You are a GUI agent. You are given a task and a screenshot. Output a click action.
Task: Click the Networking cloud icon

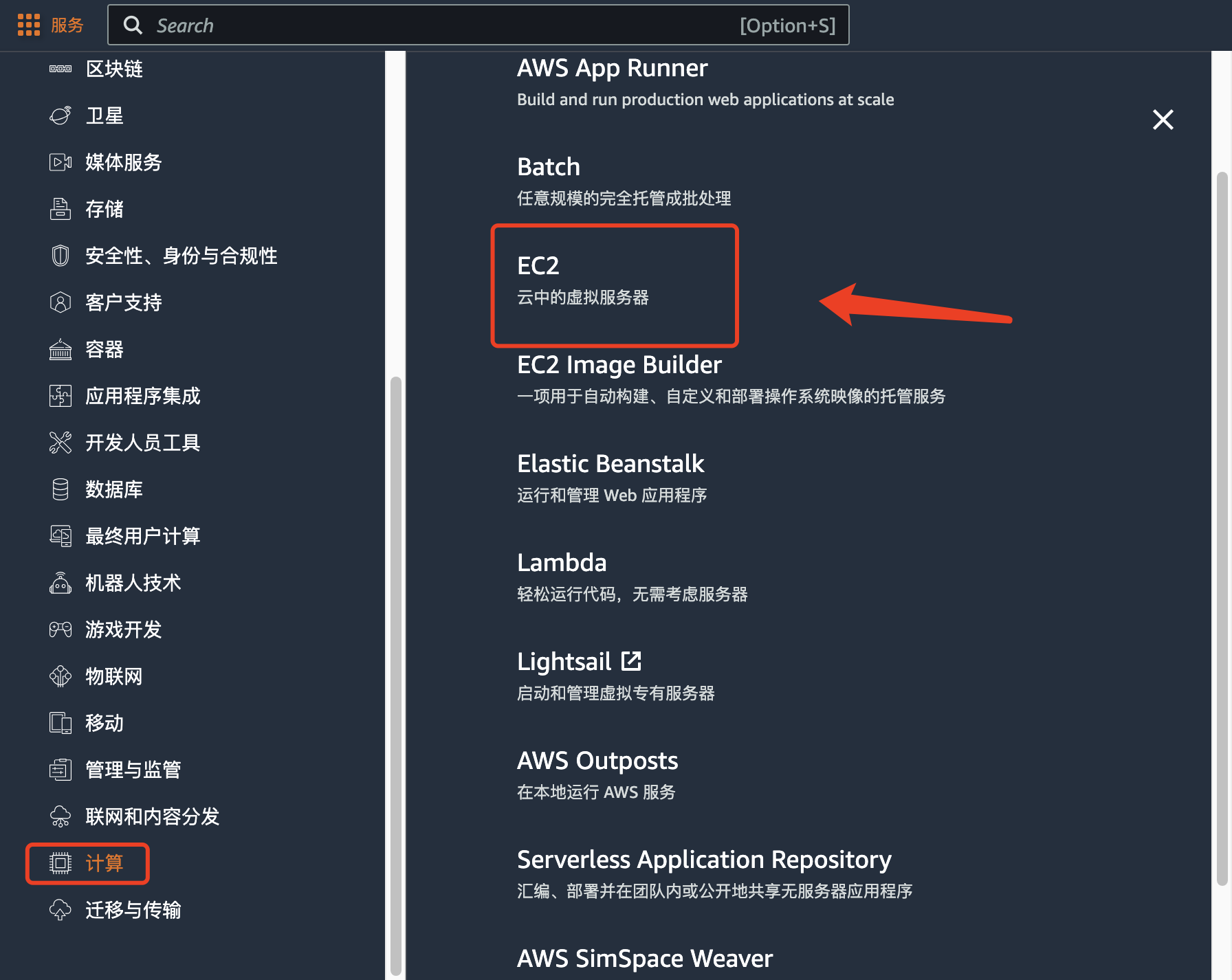click(x=60, y=816)
